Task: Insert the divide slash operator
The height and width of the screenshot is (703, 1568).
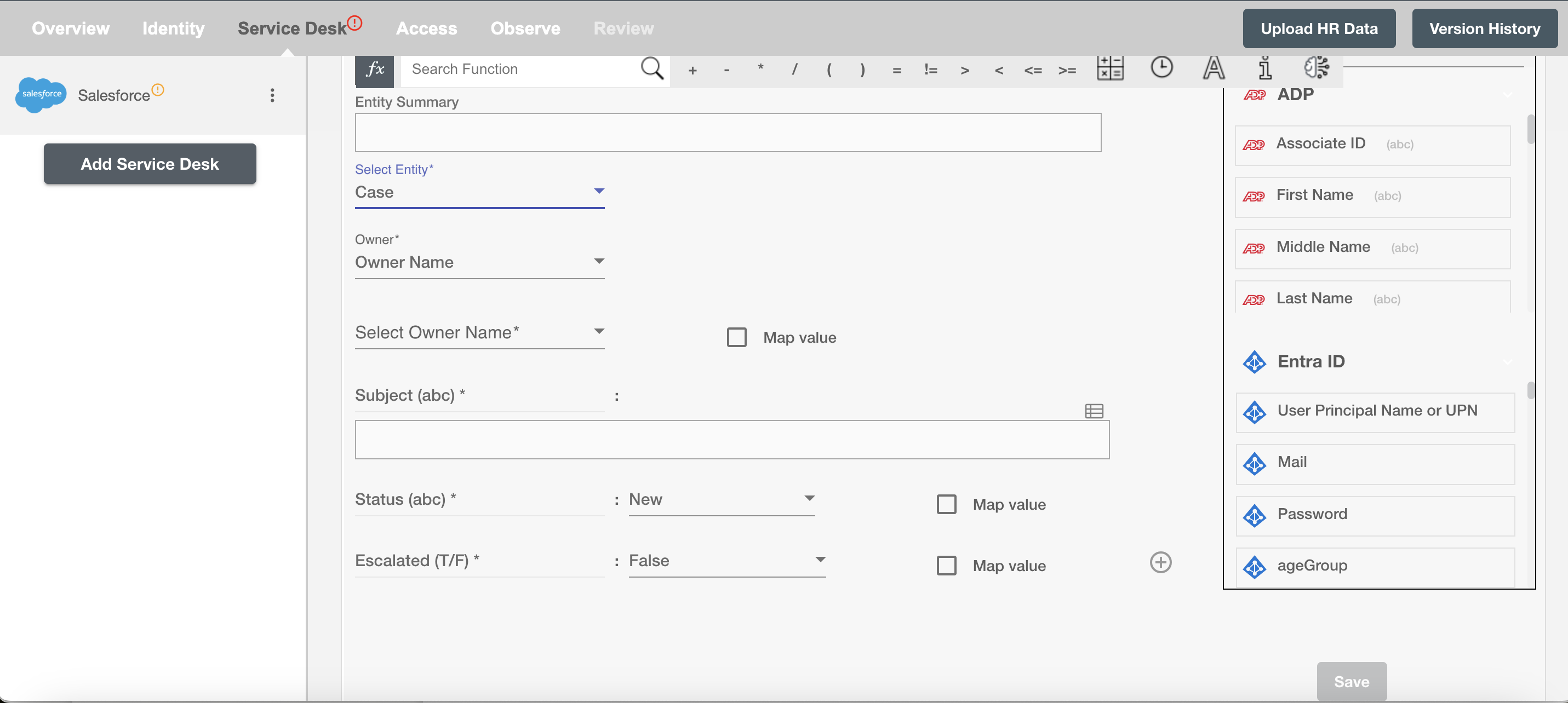Action: tap(794, 71)
